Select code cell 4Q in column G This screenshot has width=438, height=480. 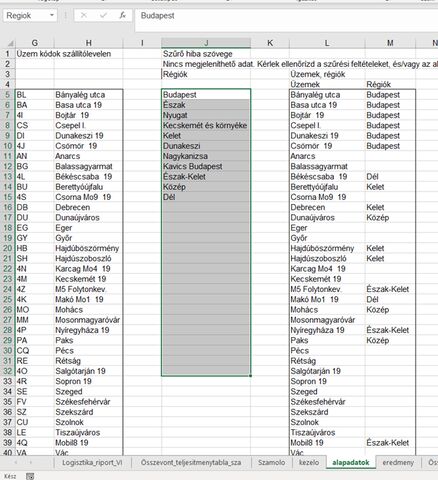click(34, 443)
